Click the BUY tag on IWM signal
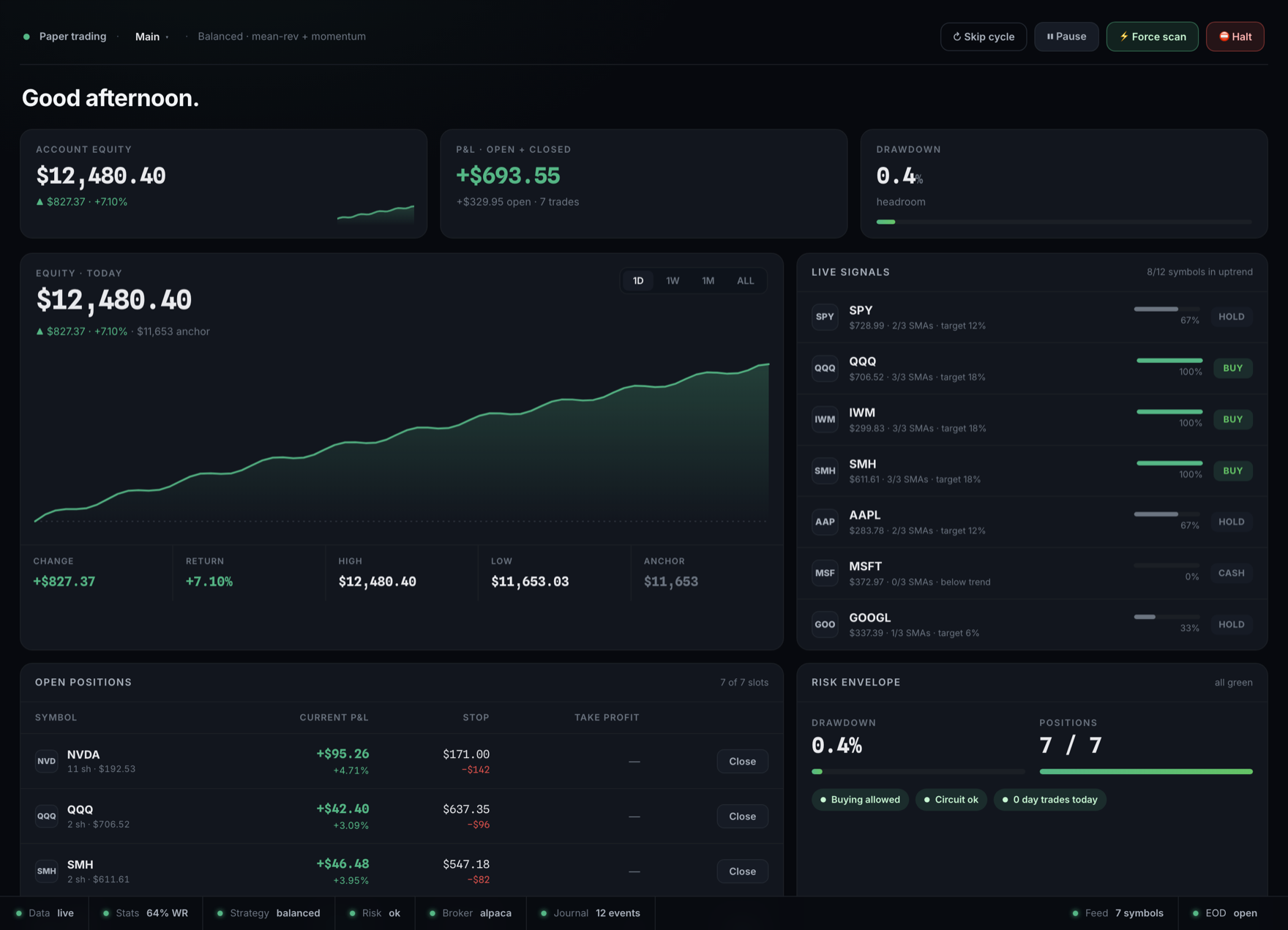The width and height of the screenshot is (1288, 930). [x=1232, y=419]
